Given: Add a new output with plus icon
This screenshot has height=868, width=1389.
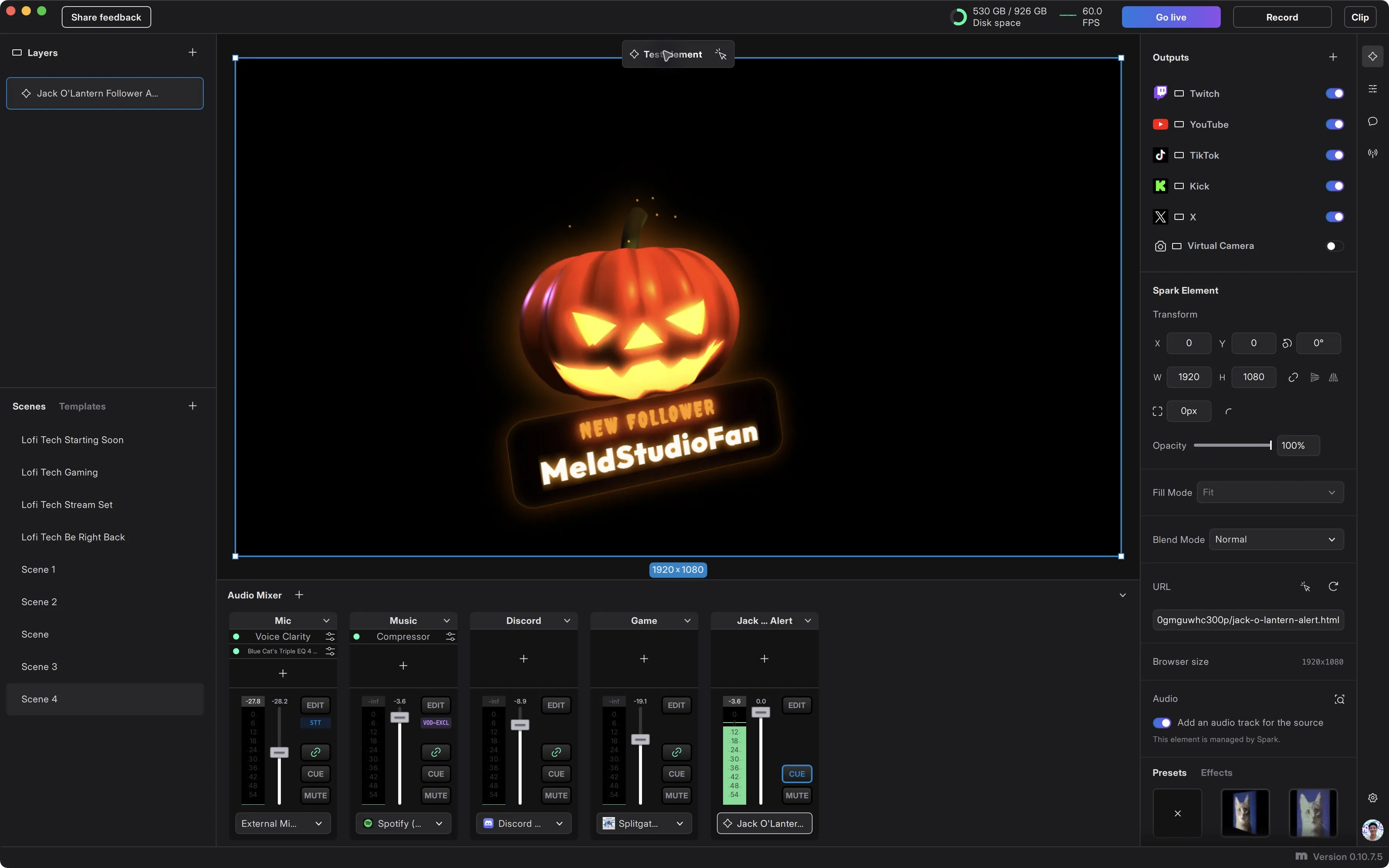Looking at the screenshot, I should coord(1333,57).
